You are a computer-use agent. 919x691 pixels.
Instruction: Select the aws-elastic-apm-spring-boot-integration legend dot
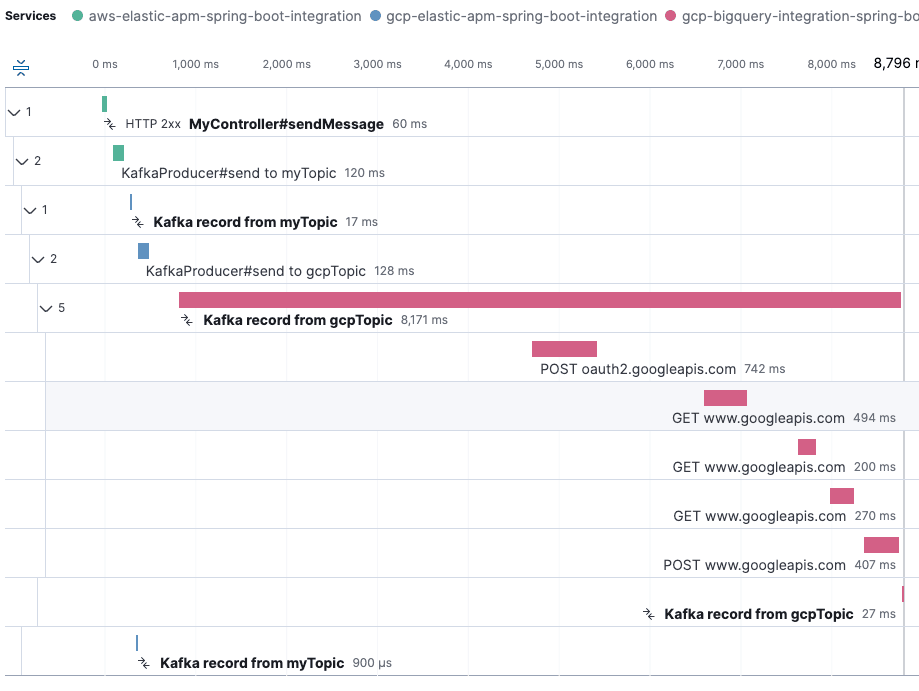(78, 16)
